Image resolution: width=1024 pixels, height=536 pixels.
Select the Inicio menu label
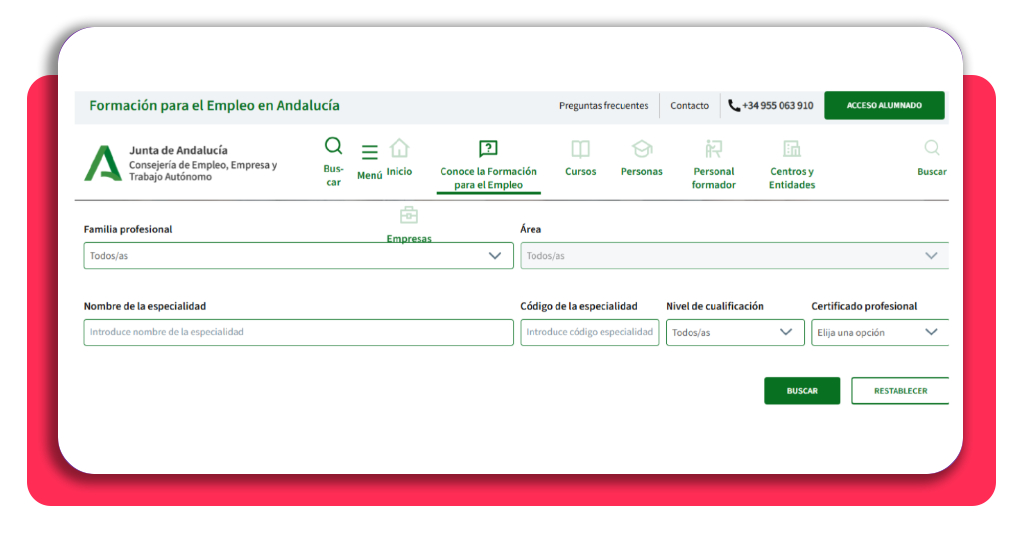399,171
